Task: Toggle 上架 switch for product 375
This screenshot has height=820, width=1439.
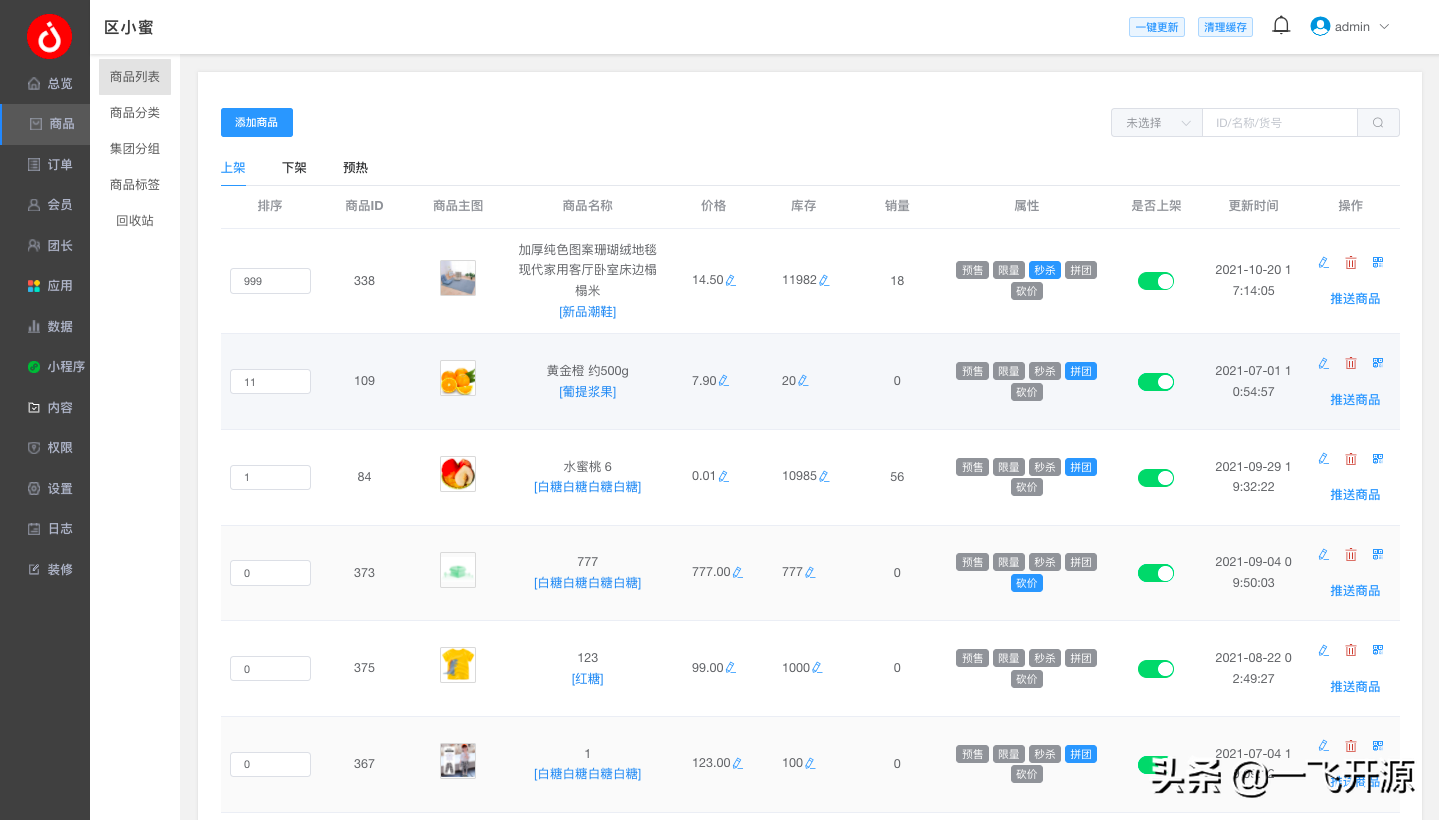Action: click(x=1156, y=669)
